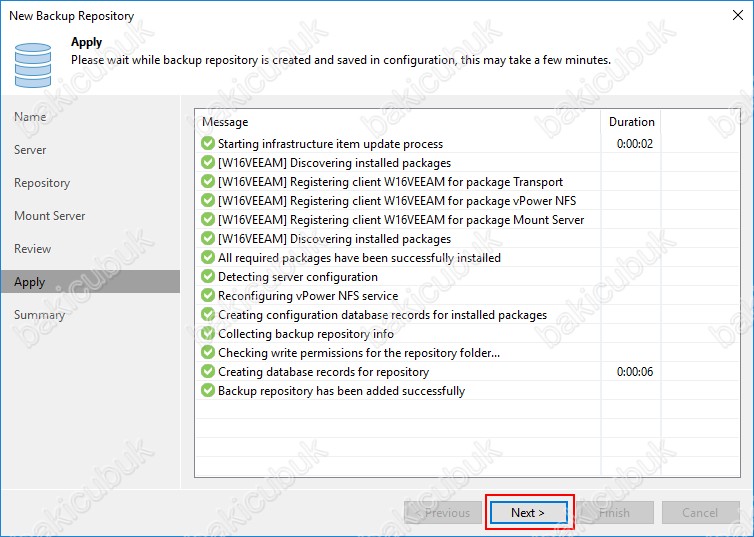Click the Duration column header

click(x=631, y=122)
